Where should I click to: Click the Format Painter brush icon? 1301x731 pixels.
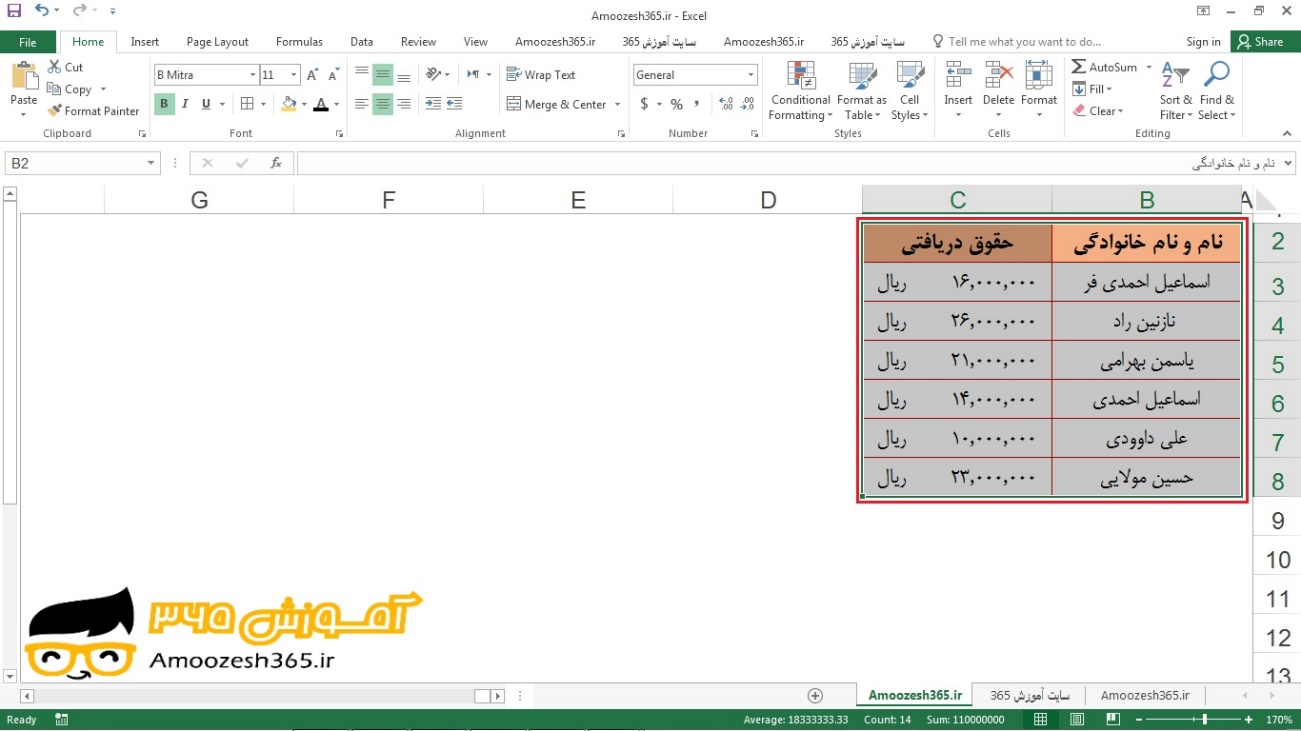(x=55, y=111)
